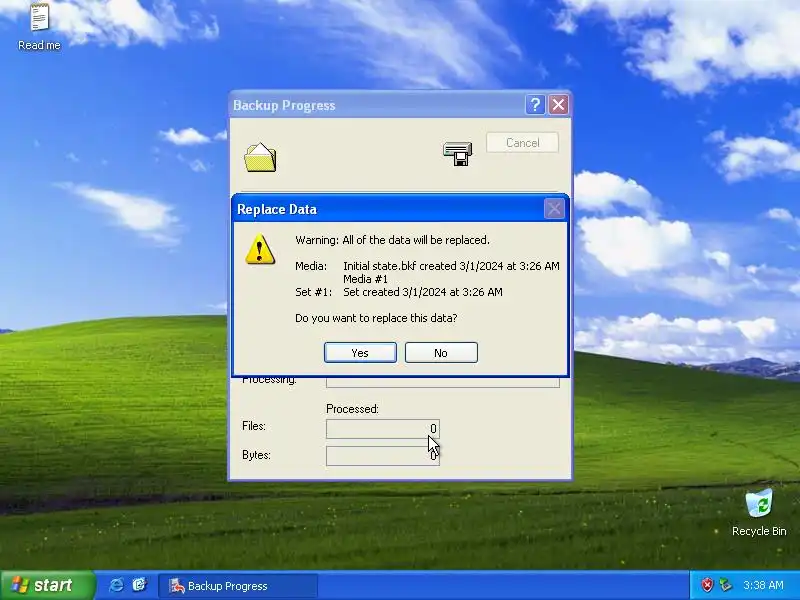This screenshot has height=600, width=800.
Task: Select Backup Progress taskbar button
Action: pos(238,586)
